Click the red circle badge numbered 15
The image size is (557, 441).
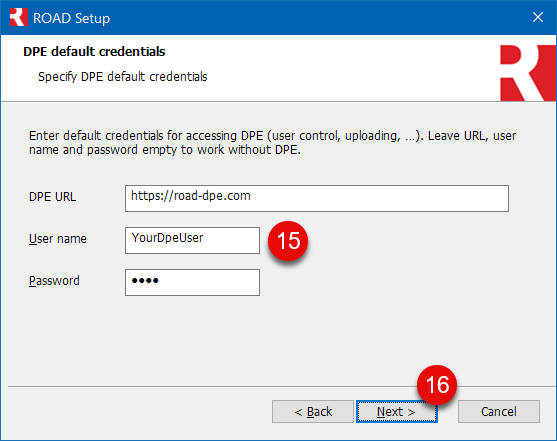288,241
